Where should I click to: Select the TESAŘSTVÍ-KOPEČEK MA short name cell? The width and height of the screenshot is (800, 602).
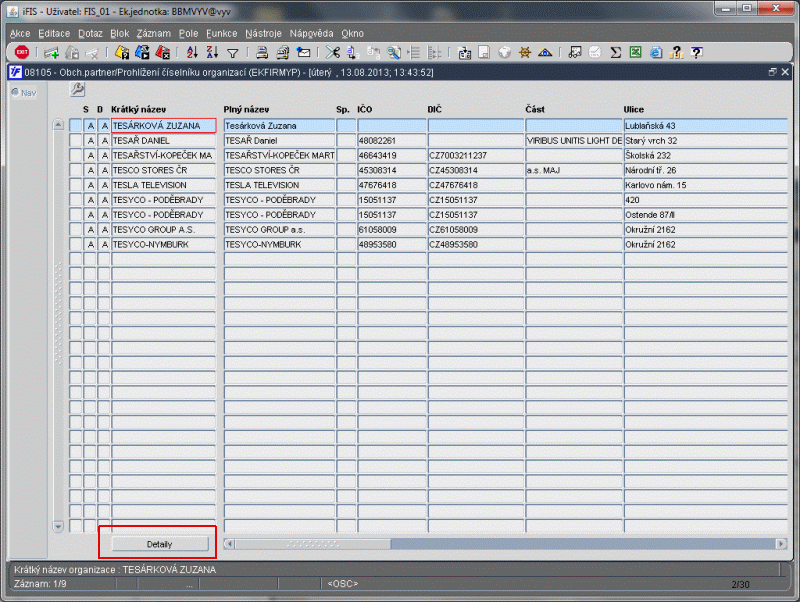(163, 155)
